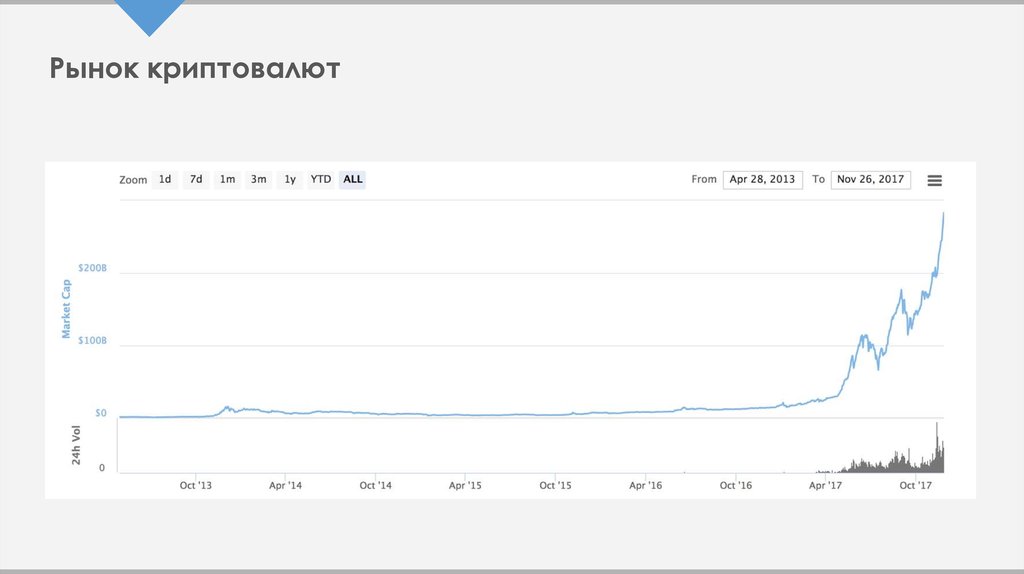Viewport: 1024px width, 574px height.
Task: Click the Zoom label text
Action: [133, 181]
